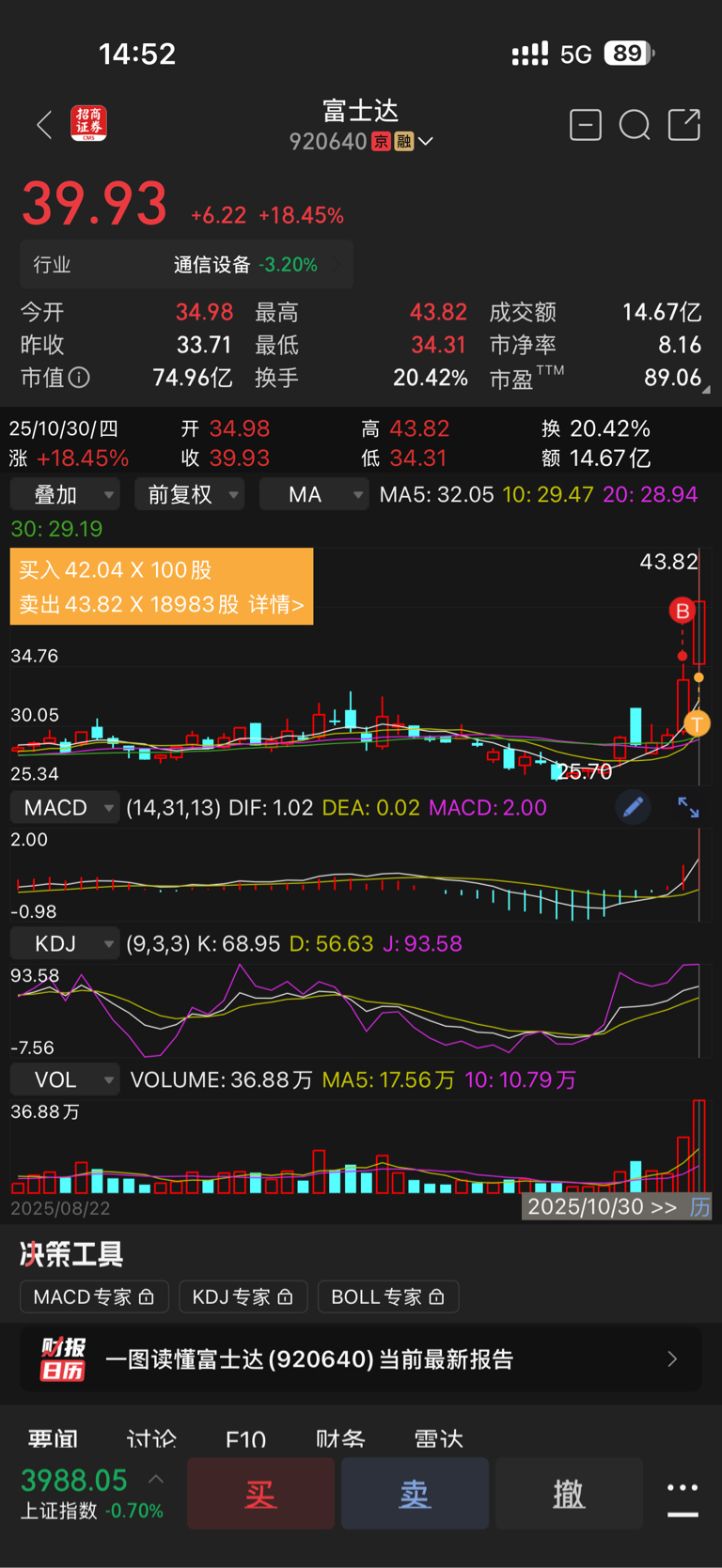Tap the 财报日历 logo icon

click(63, 1359)
